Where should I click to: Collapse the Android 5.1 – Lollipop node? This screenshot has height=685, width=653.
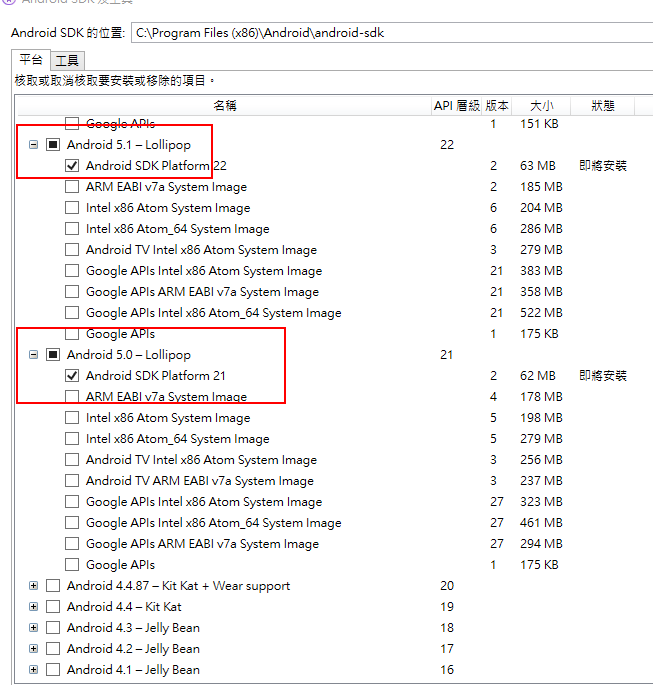33,145
